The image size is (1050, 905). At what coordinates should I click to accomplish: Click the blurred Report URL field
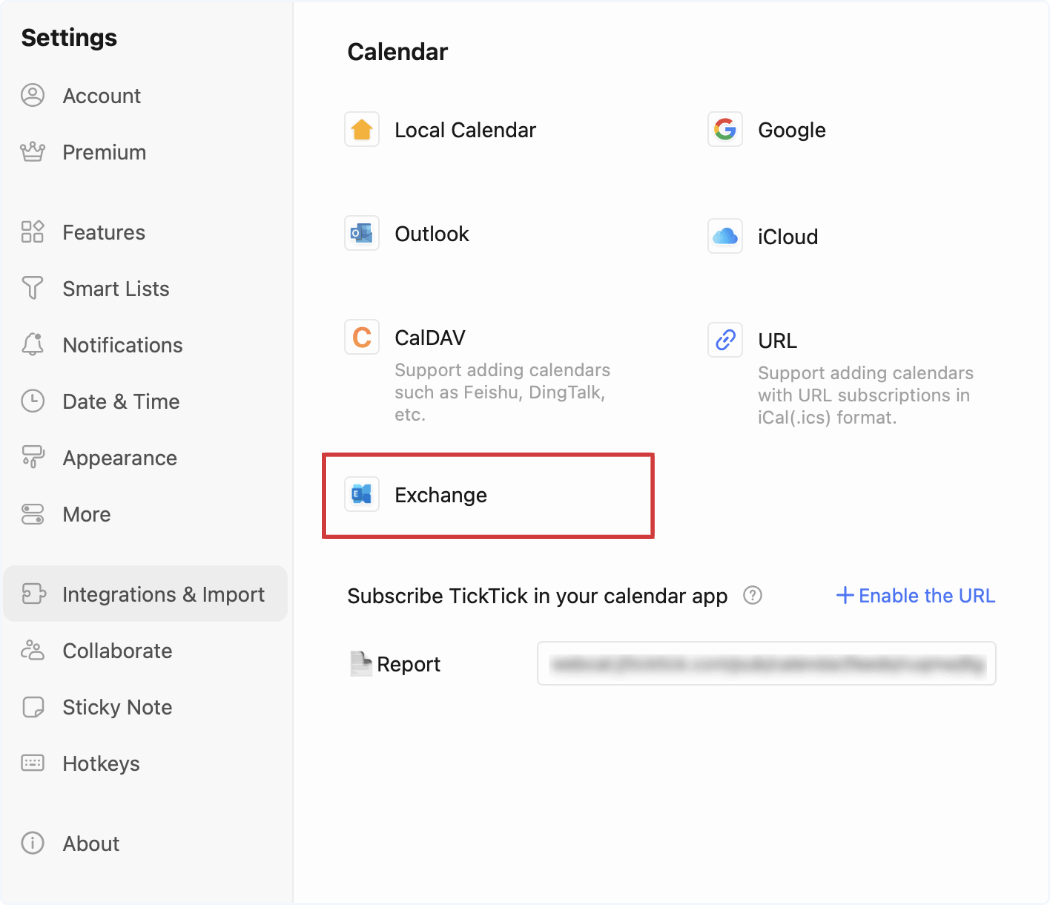pos(767,663)
